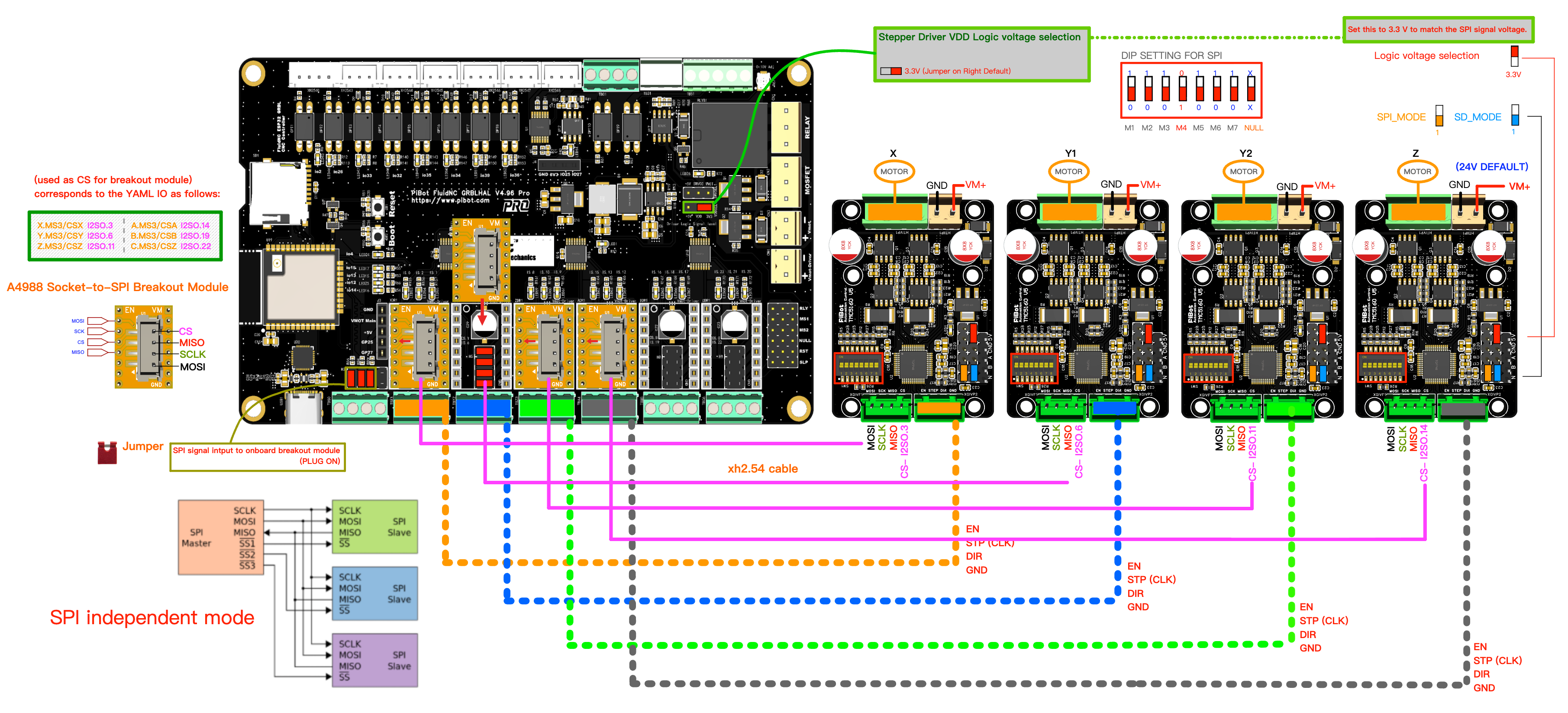Click 'DIP SETTING FOR SPI' label
This screenshot has width=1568, height=713.
(1171, 55)
